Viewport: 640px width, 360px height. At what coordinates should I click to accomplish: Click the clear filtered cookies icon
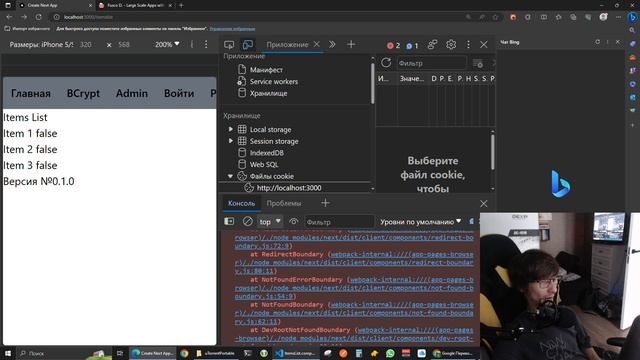coord(478,63)
